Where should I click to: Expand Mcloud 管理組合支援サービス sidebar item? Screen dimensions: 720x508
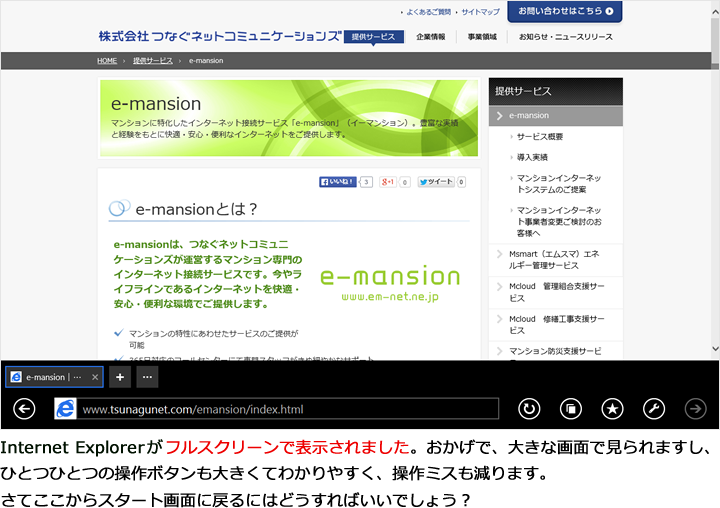click(x=556, y=292)
